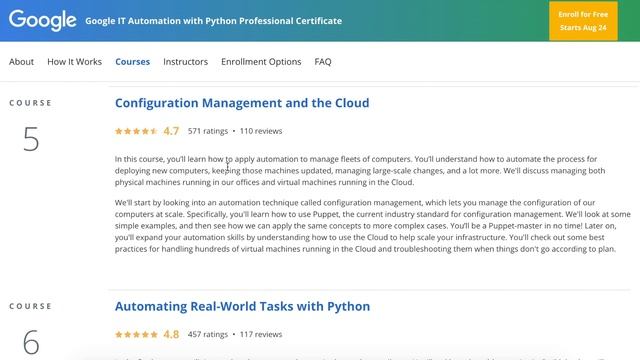
Task: Click paragraph beginning 'In this course, you'll learn'
Action: [x=360, y=171]
